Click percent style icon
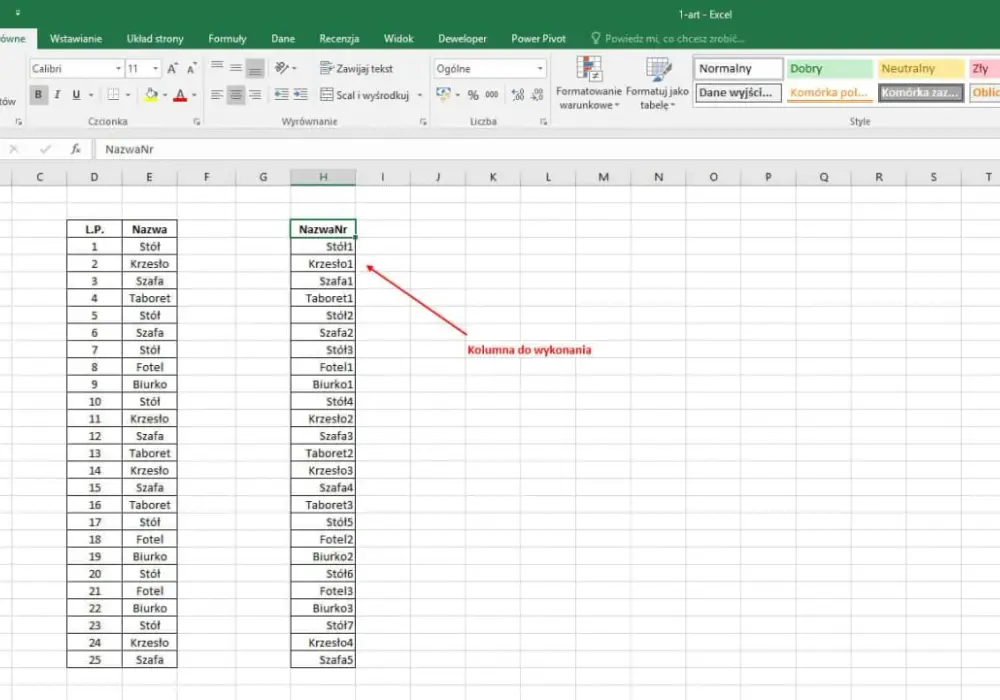 tap(473, 95)
